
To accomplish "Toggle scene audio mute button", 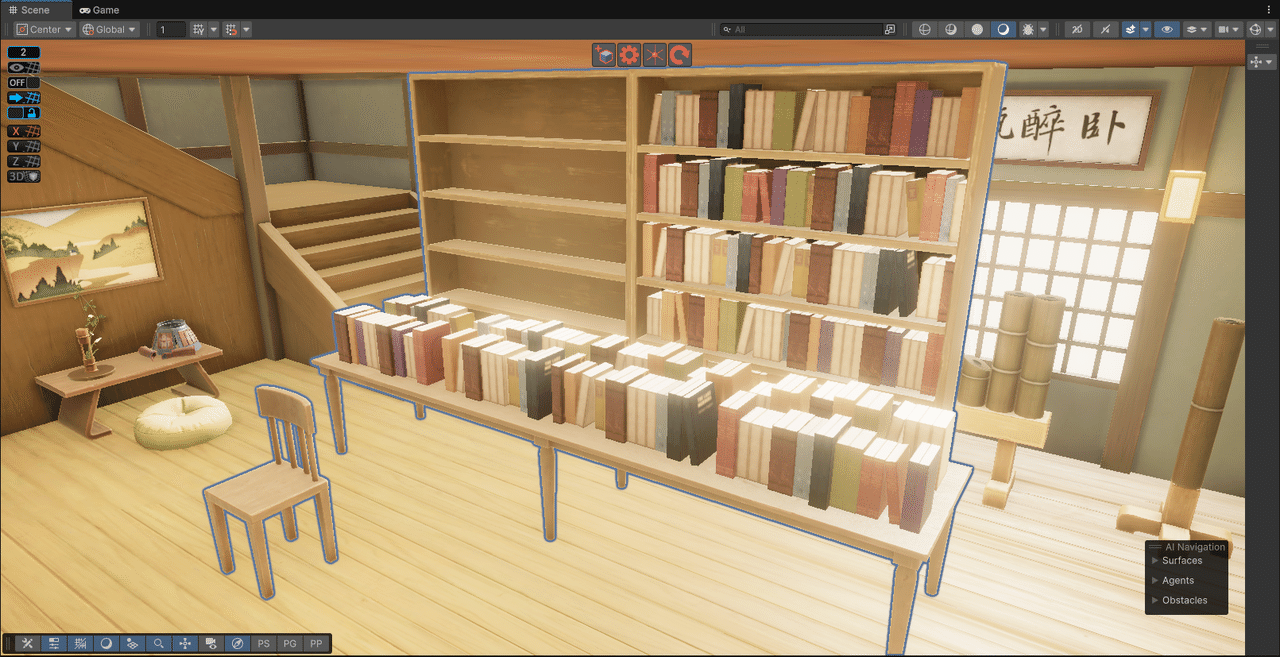I will point(1105,30).
